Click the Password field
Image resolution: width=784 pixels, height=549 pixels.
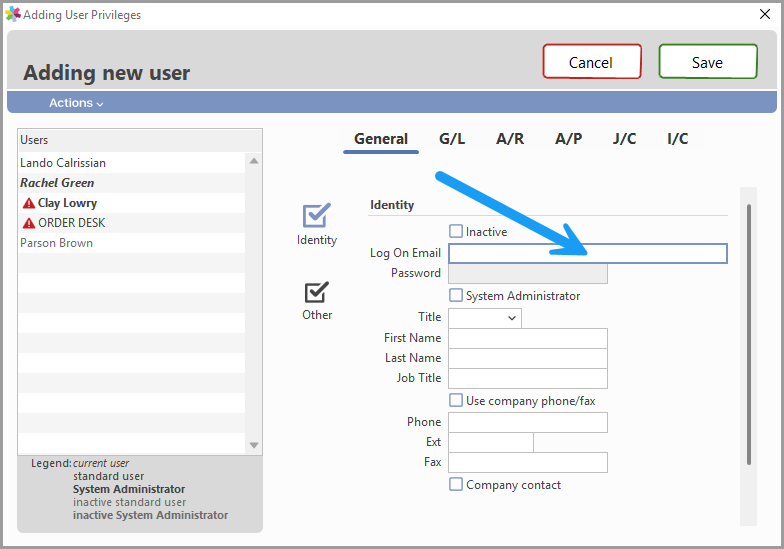pyautogui.click(x=528, y=274)
